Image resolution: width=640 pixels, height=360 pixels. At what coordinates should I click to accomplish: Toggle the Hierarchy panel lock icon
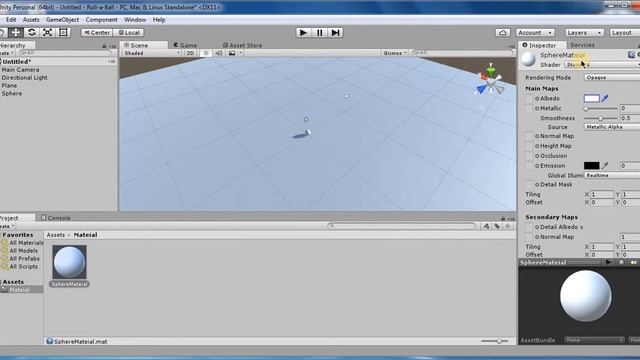(104, 46)
